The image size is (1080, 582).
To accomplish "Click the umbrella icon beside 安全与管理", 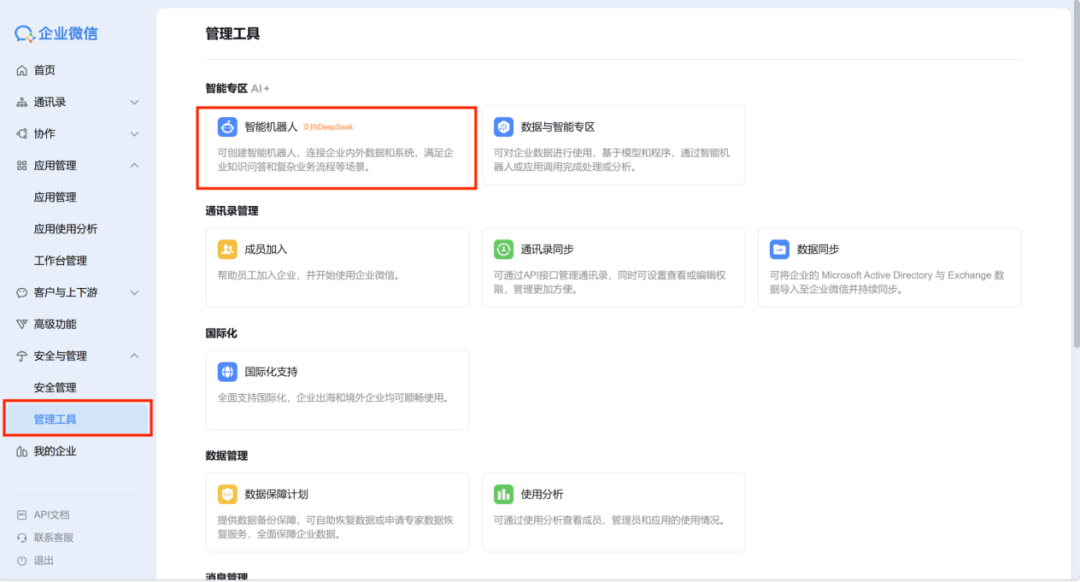I will [x=22, y=356].
